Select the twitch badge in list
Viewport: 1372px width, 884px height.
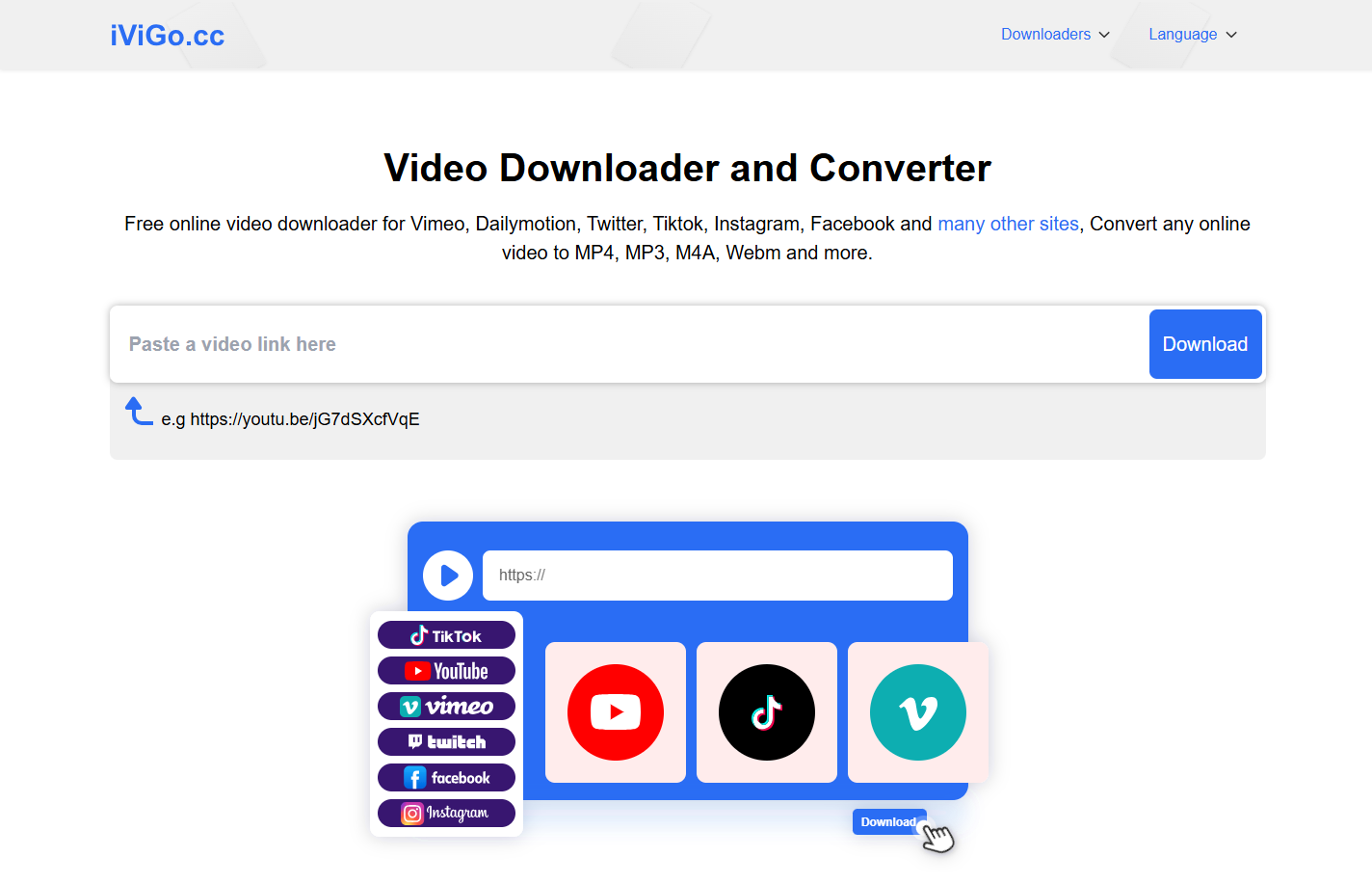(446, 742)
